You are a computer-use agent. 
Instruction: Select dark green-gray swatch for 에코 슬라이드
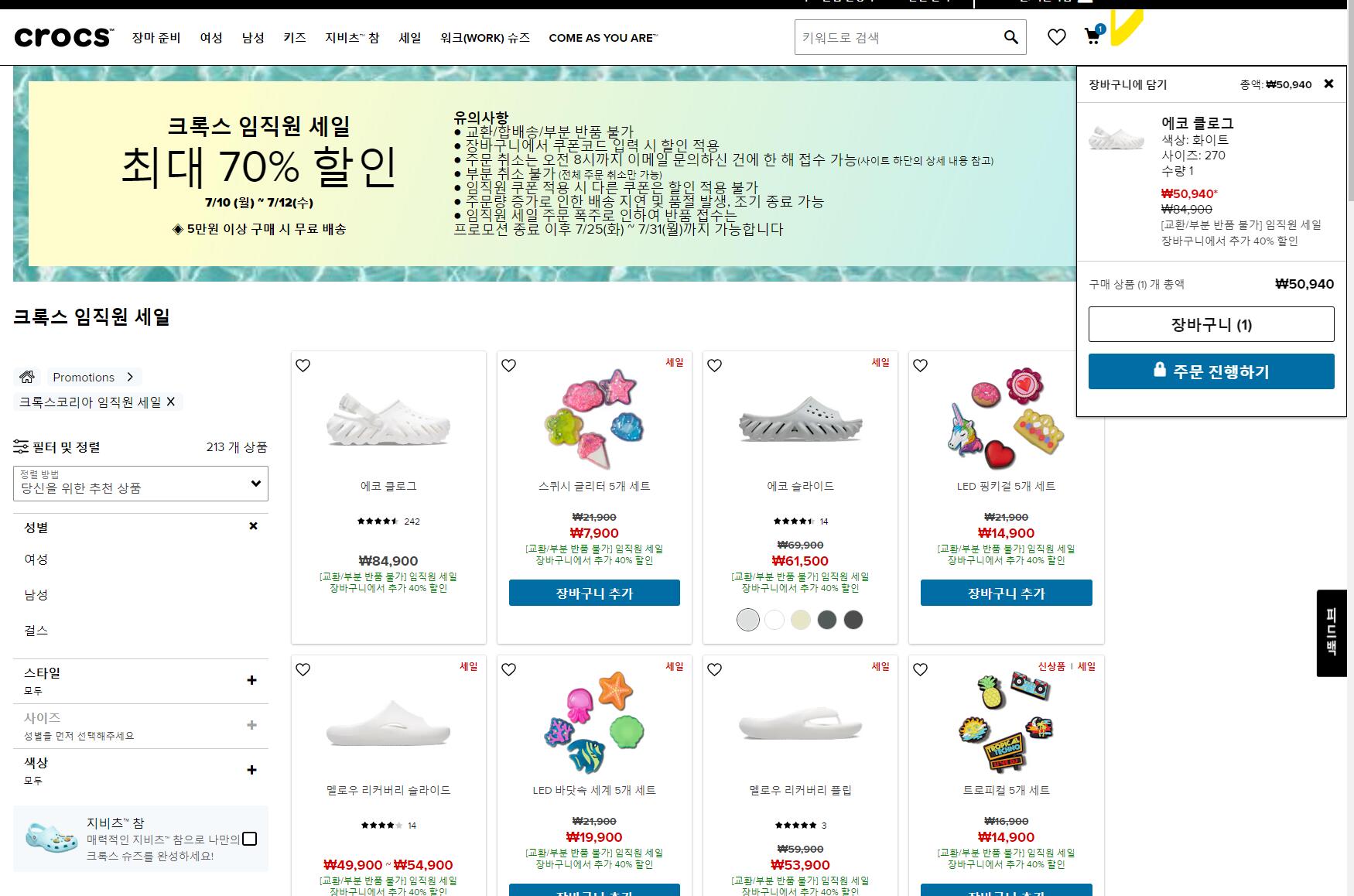[x=827, y=620]
